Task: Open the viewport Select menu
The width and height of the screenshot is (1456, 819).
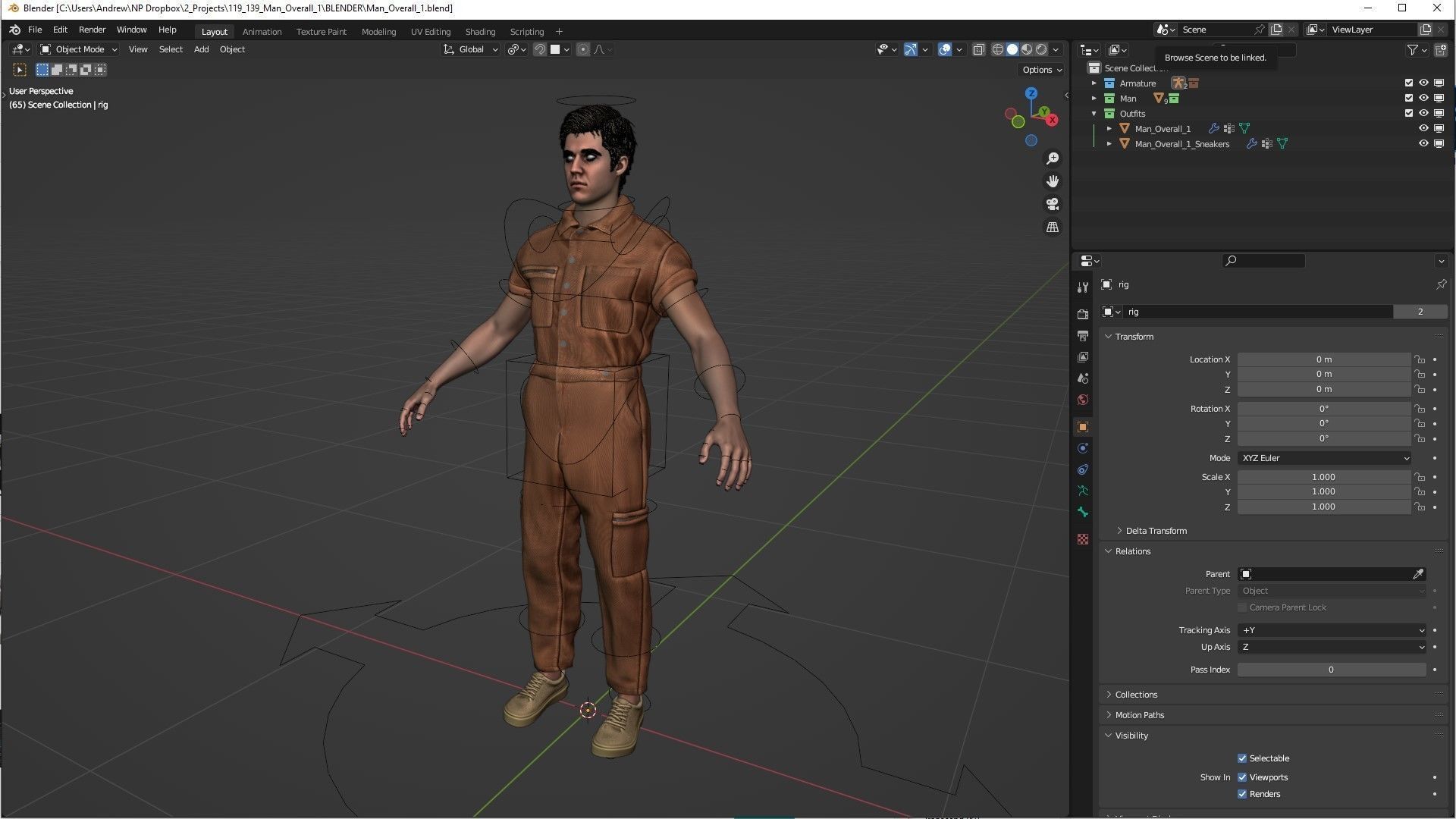Action: (171, 49)
